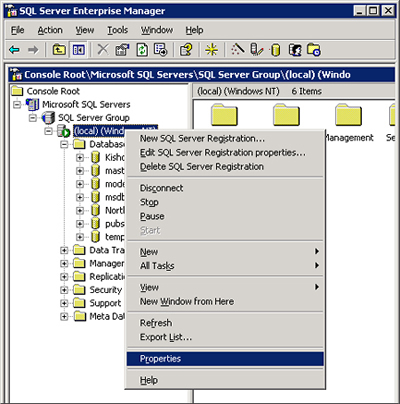
Task: Open the Window menu
Action: (x=157, y=30)
